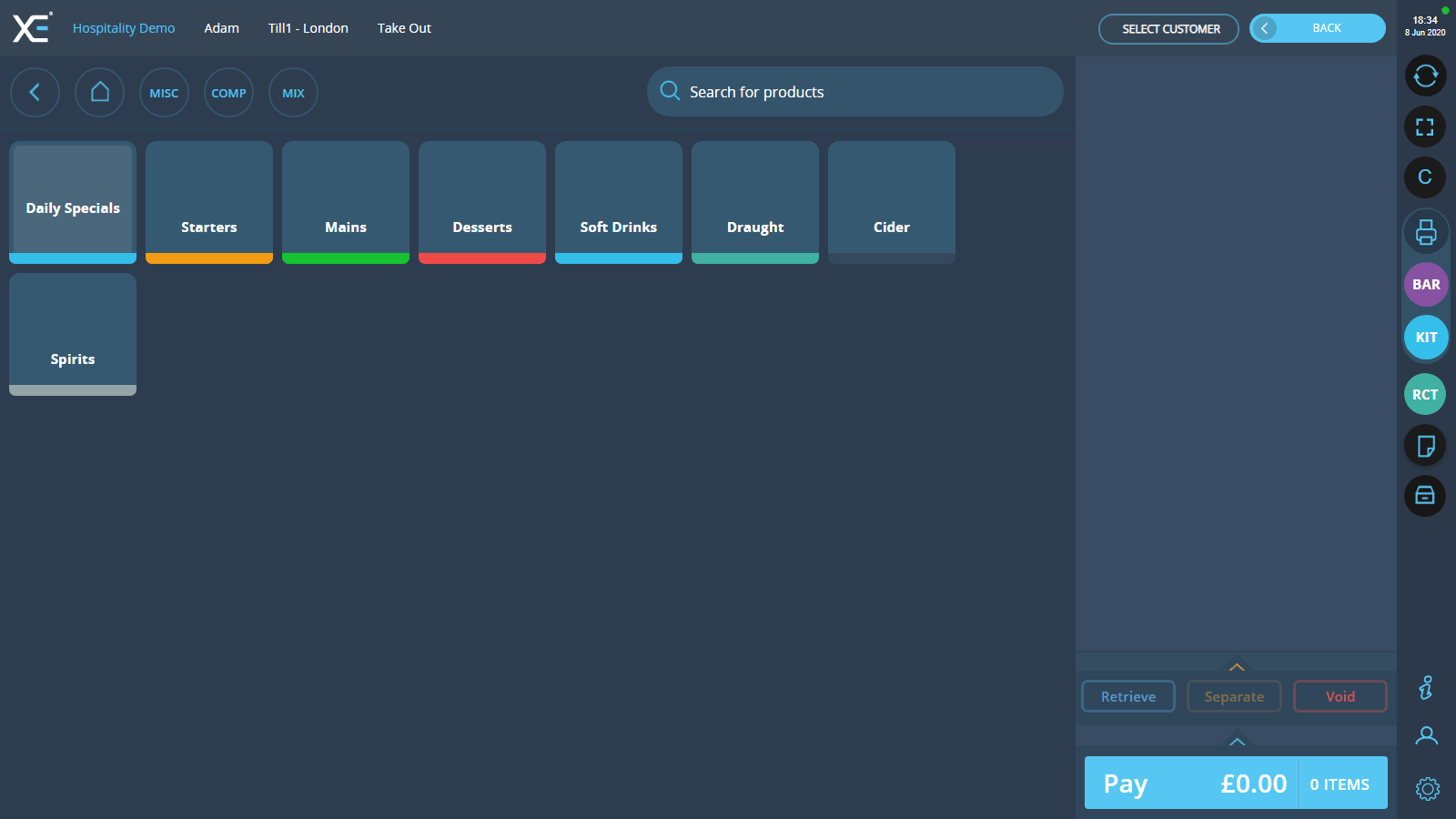1456x819 pixels.
Task: Click the Select Customer button
Action: [x=1168, y=29]
